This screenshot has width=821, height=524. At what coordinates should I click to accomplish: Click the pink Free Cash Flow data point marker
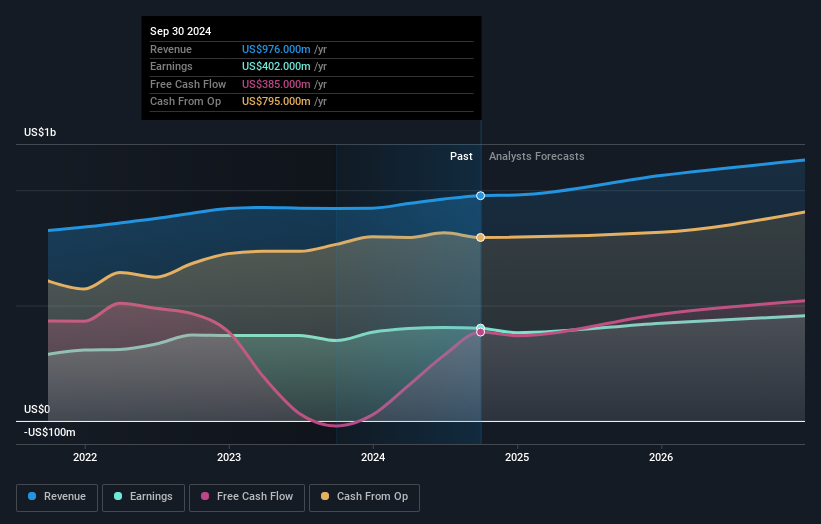click(480, 332)
